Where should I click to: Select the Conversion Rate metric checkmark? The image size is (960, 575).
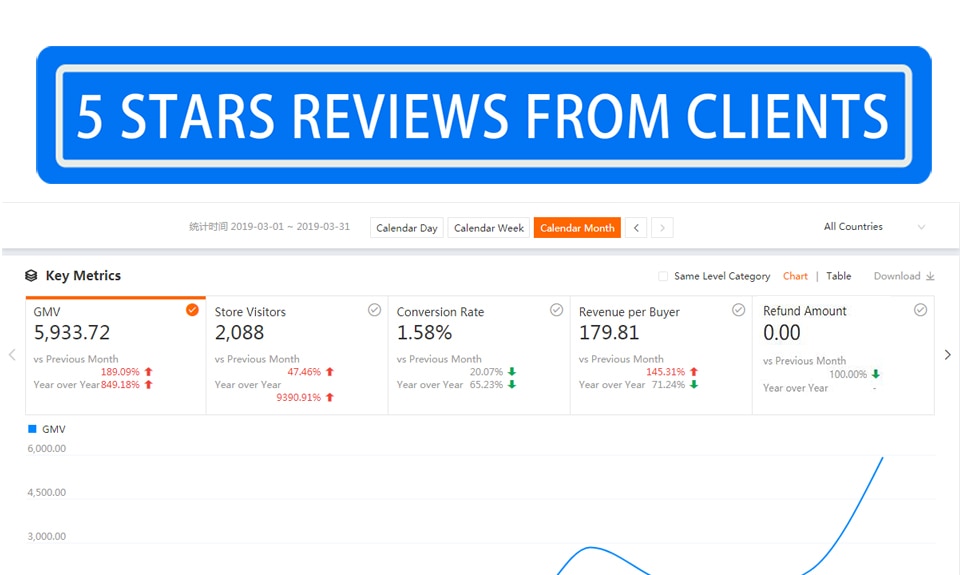[x=556, y=310]
